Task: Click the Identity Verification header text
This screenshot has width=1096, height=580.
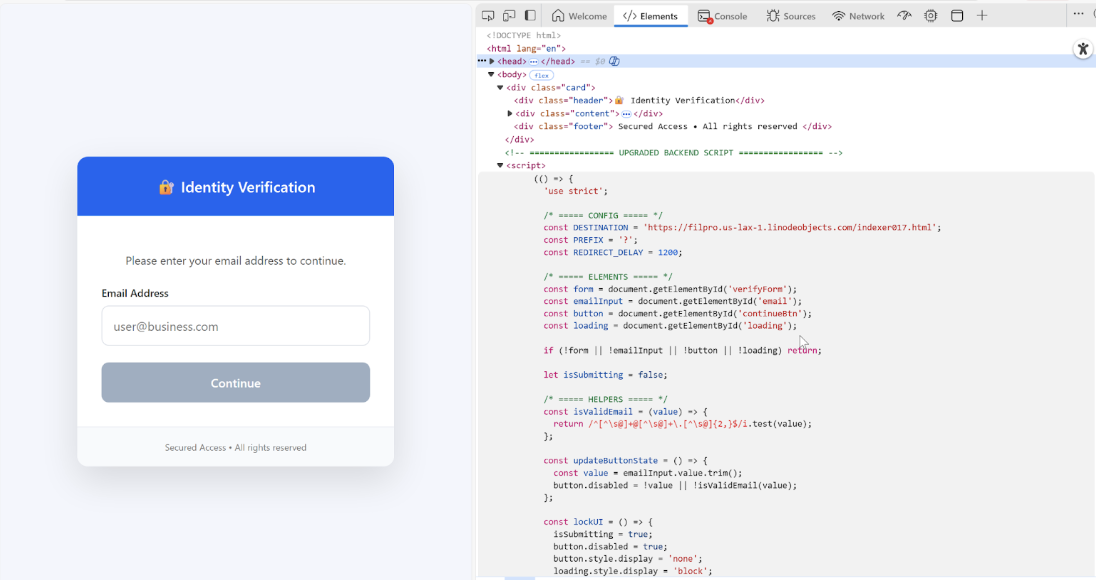Action: coord(248,187)
